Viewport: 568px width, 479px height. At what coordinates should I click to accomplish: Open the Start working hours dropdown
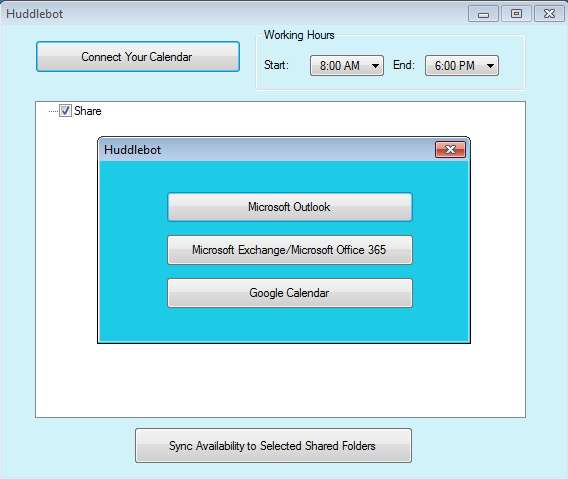tap(347, 66)
